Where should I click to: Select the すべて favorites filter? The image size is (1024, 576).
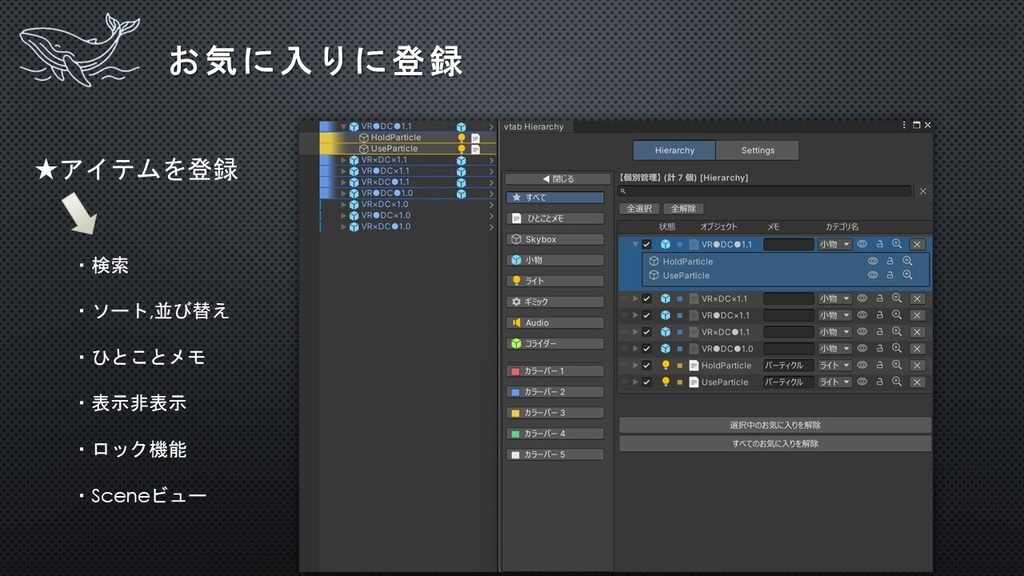(x=555, y=197)
